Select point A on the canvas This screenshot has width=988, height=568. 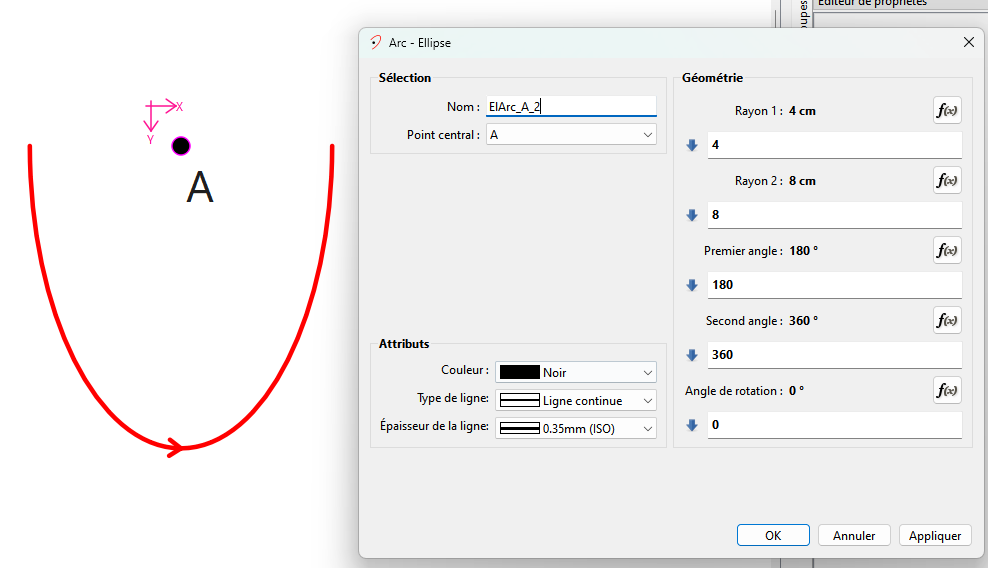click(181, 147)
